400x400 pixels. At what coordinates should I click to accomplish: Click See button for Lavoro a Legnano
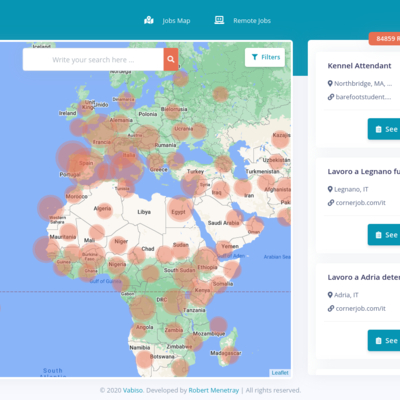coord(384,235)
